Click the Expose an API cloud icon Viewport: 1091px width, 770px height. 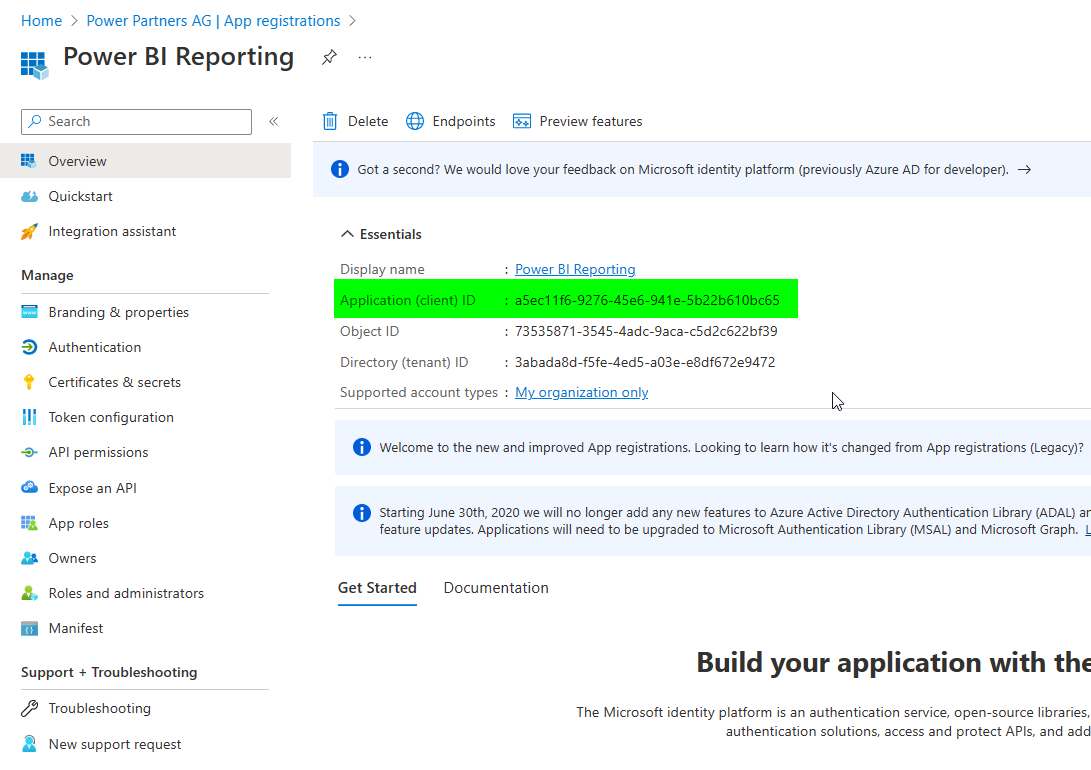coord(29,488)
